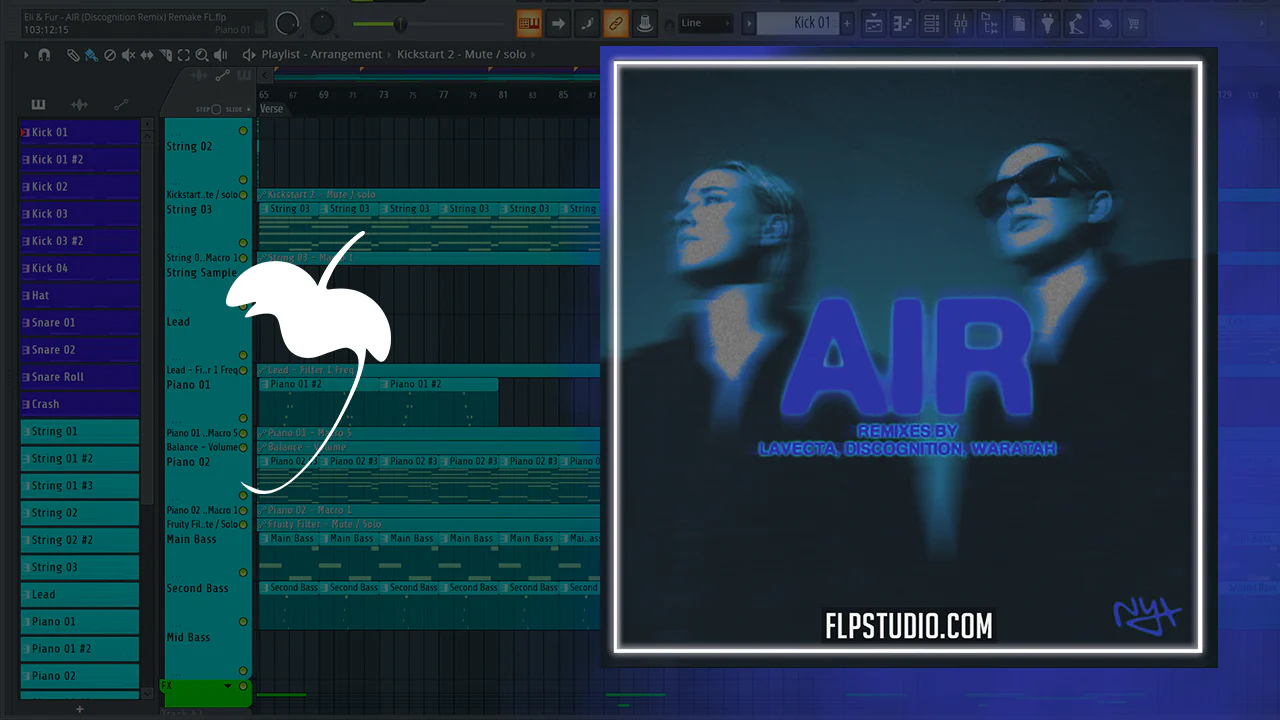This screenshot has height=720, width=1280.
Task: Expand the FX track dropdown arrow
Action: coord(228,686)
